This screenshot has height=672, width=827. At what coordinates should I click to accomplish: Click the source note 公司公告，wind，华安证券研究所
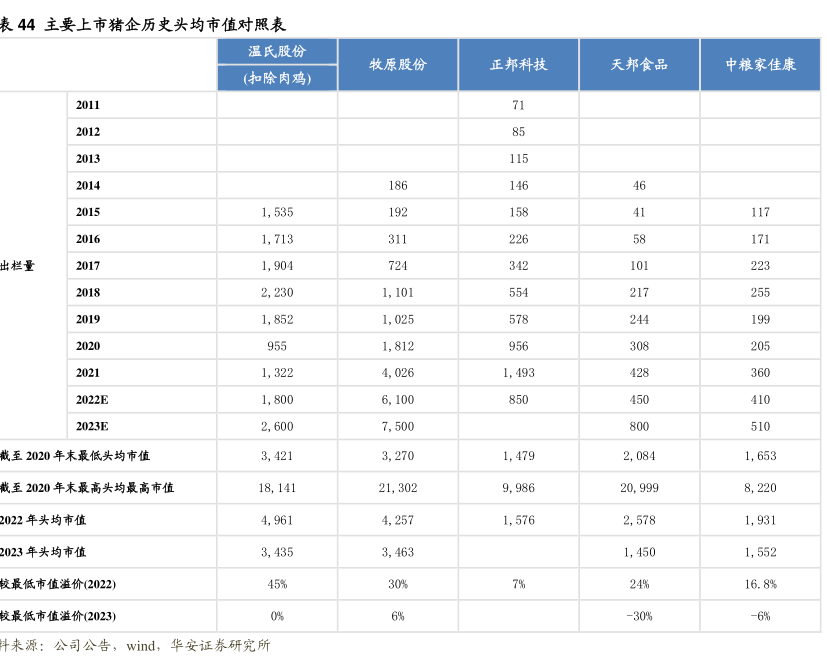[162, 646]
